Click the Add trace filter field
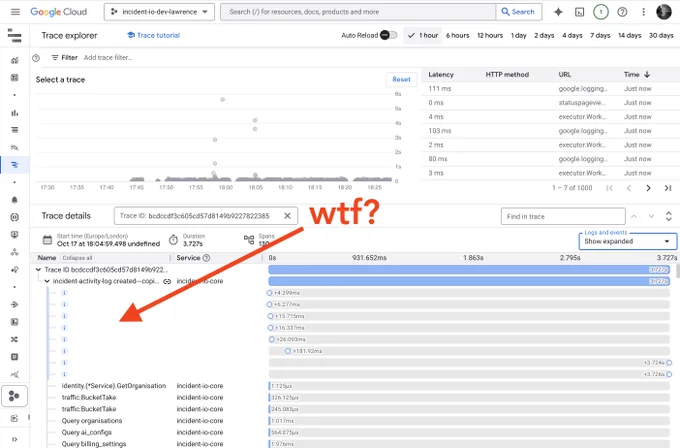680x448 pixels. pos(108,58)
